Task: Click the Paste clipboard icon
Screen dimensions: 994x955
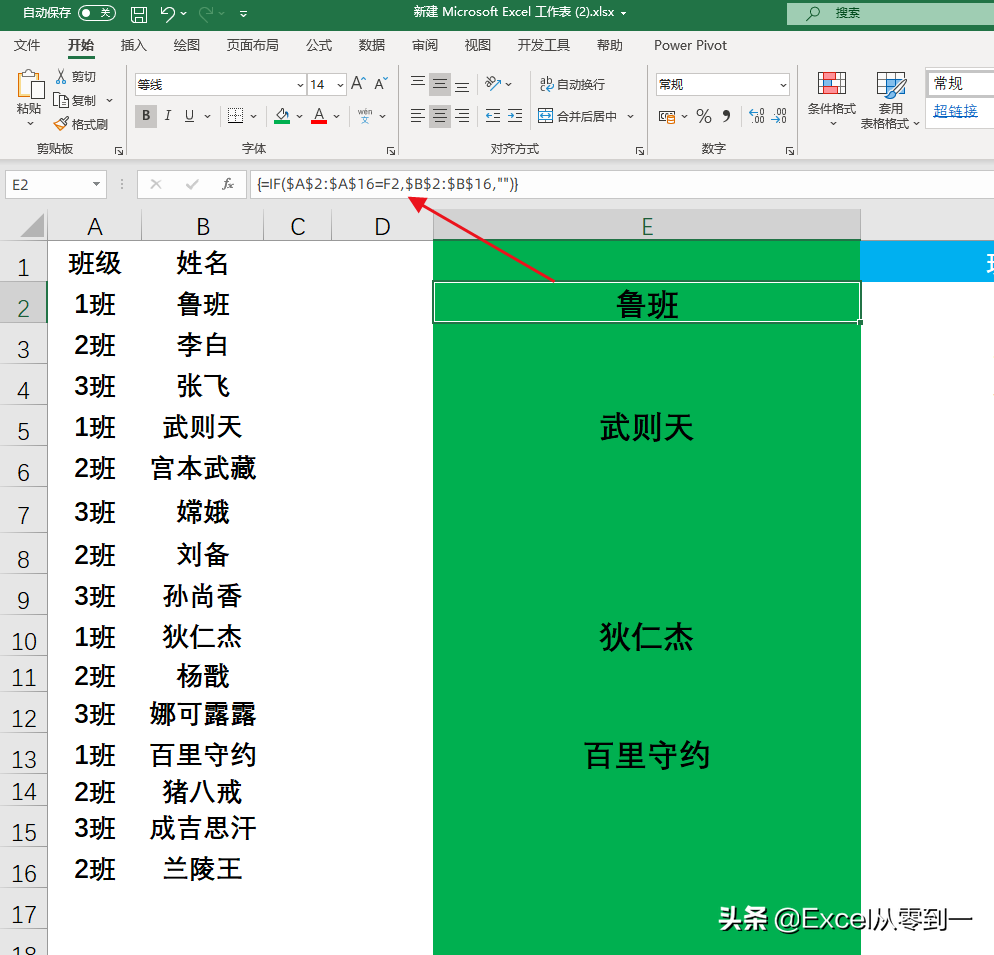Action: tap(29, 86)
